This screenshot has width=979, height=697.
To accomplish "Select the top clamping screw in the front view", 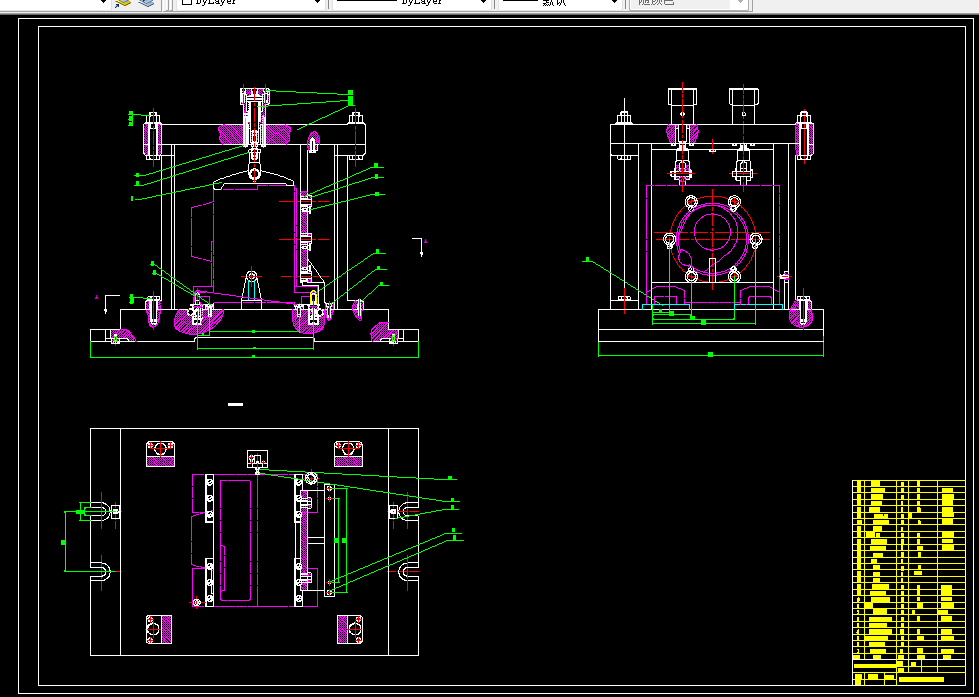I will (254, 116).
